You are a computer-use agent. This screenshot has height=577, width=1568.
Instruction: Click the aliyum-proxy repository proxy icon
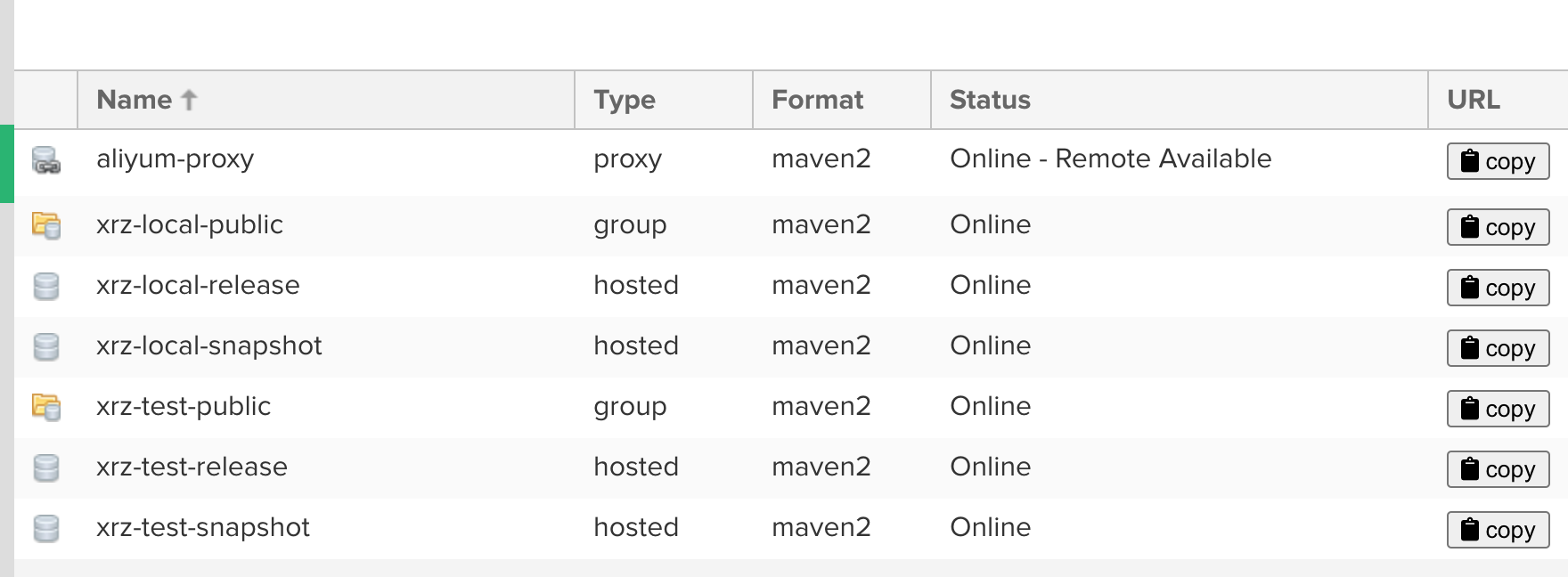point(46,160)
